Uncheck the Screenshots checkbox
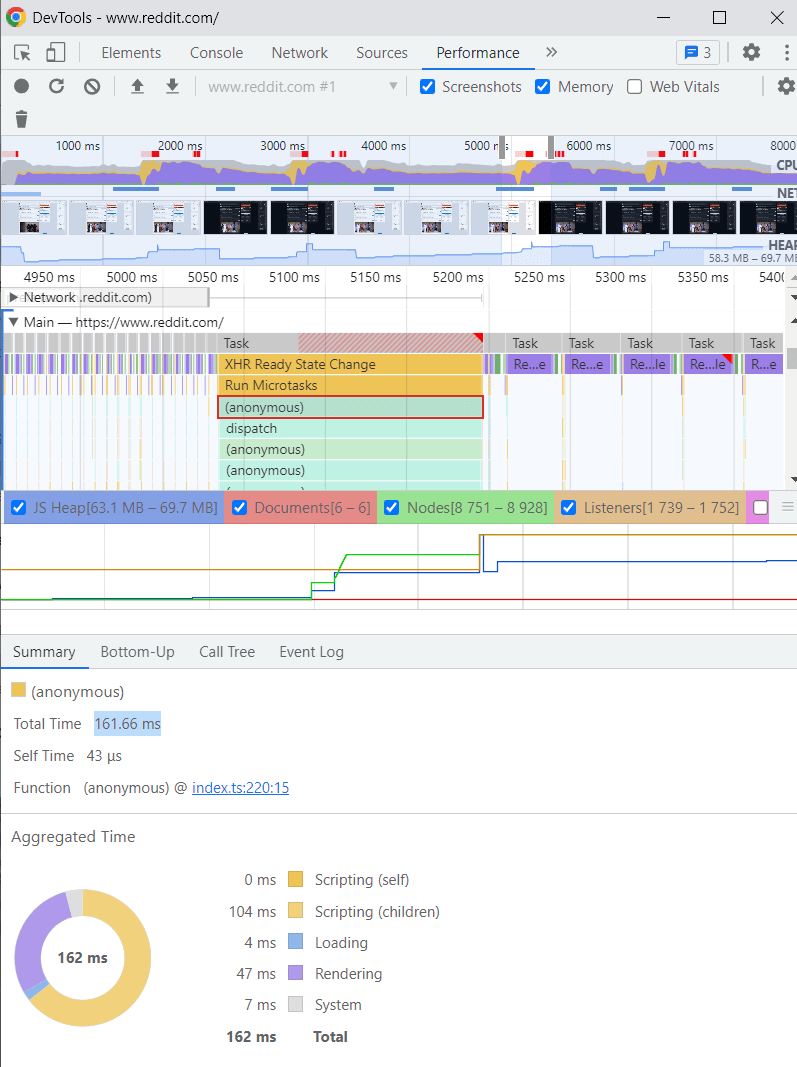Image resolution: width=797 pixels, height=1067 pixels. click(427, 87)
